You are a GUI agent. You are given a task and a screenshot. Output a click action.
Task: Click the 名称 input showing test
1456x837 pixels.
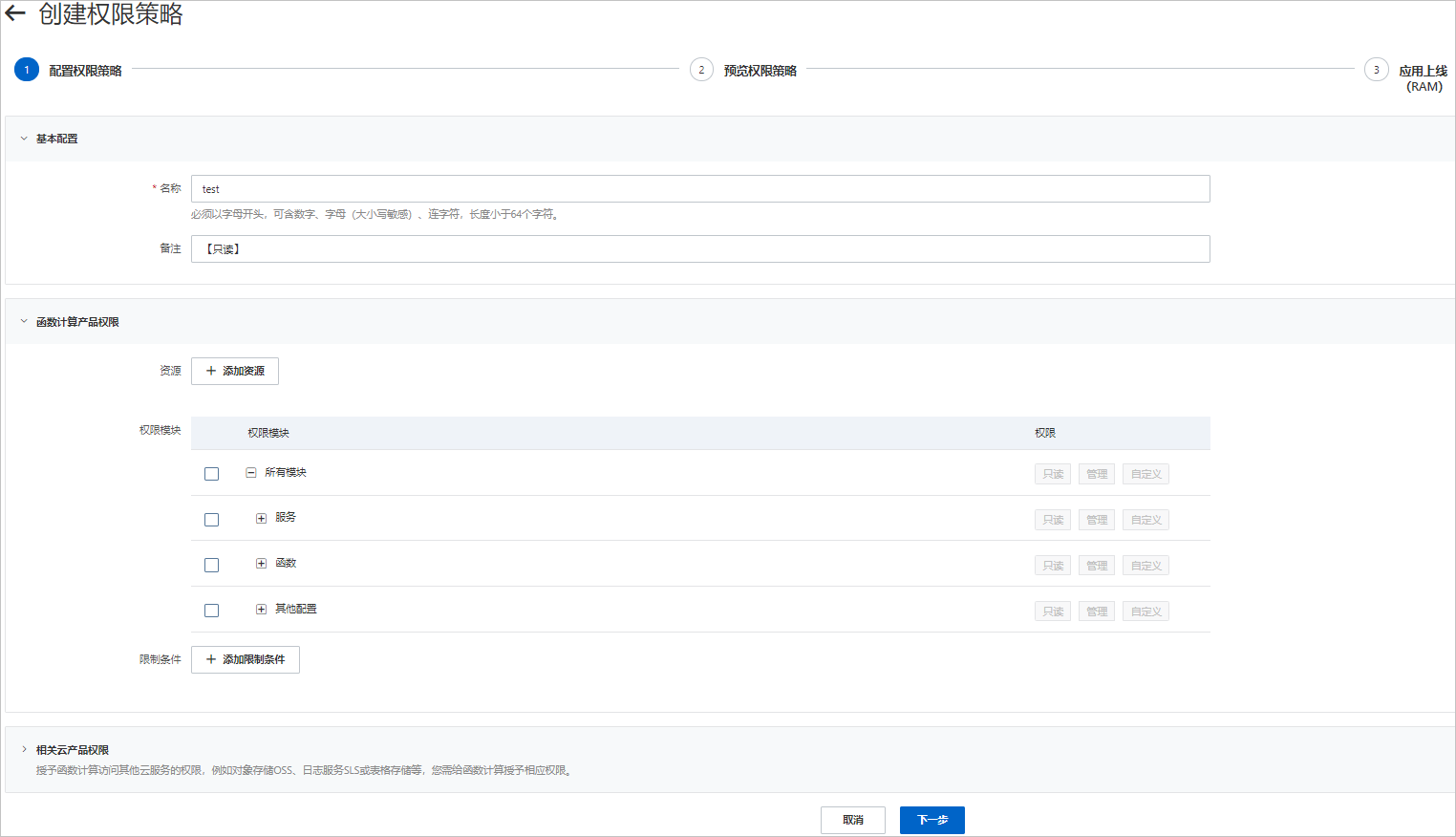pos(699,188)
